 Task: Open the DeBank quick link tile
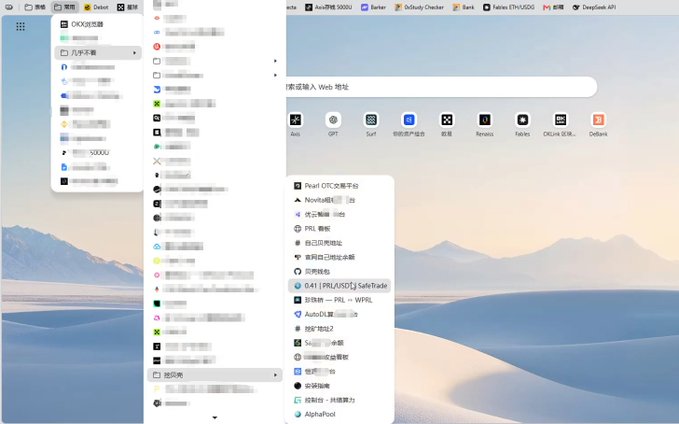[x=598, y=120]
